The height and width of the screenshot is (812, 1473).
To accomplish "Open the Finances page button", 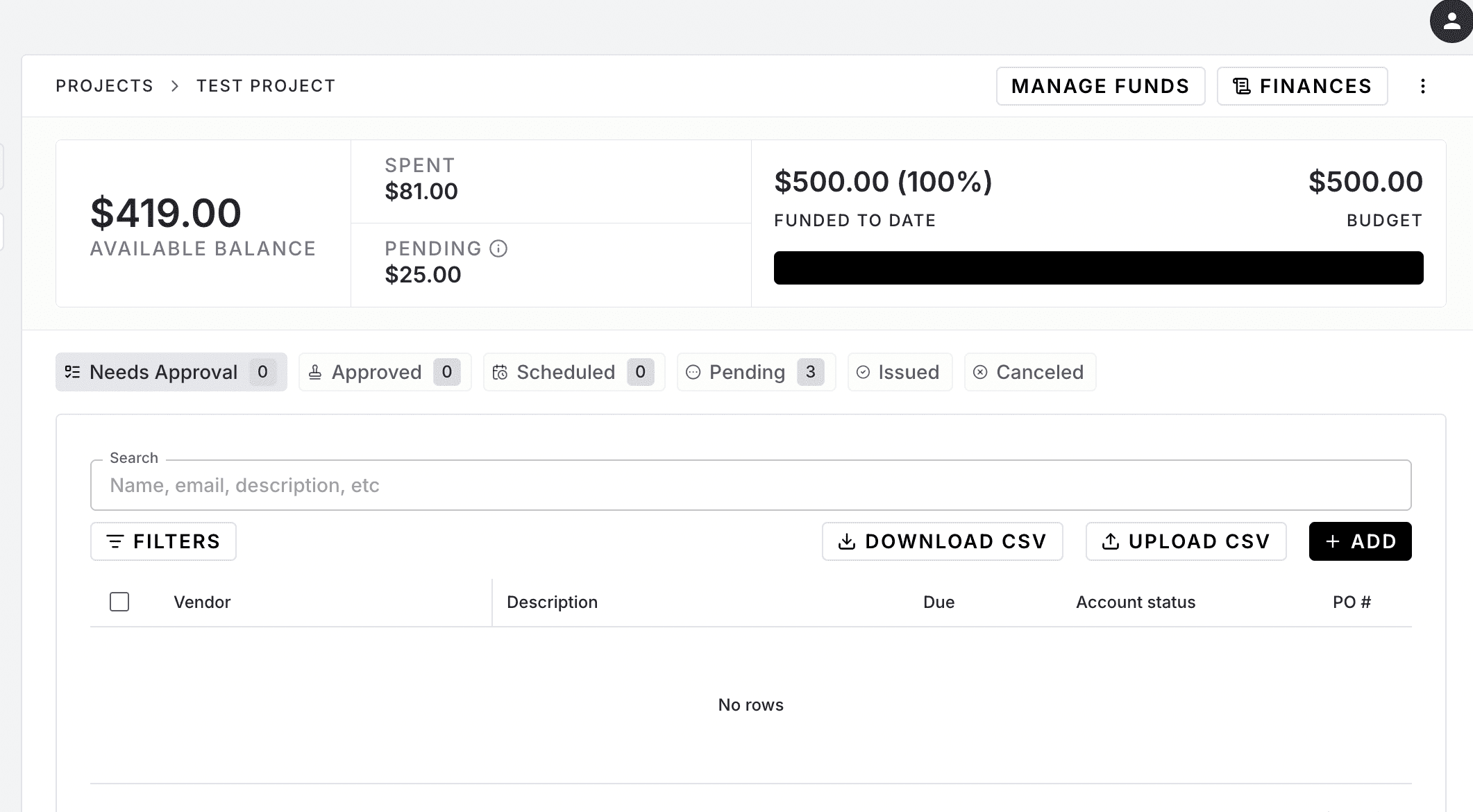I will 1302,86.
